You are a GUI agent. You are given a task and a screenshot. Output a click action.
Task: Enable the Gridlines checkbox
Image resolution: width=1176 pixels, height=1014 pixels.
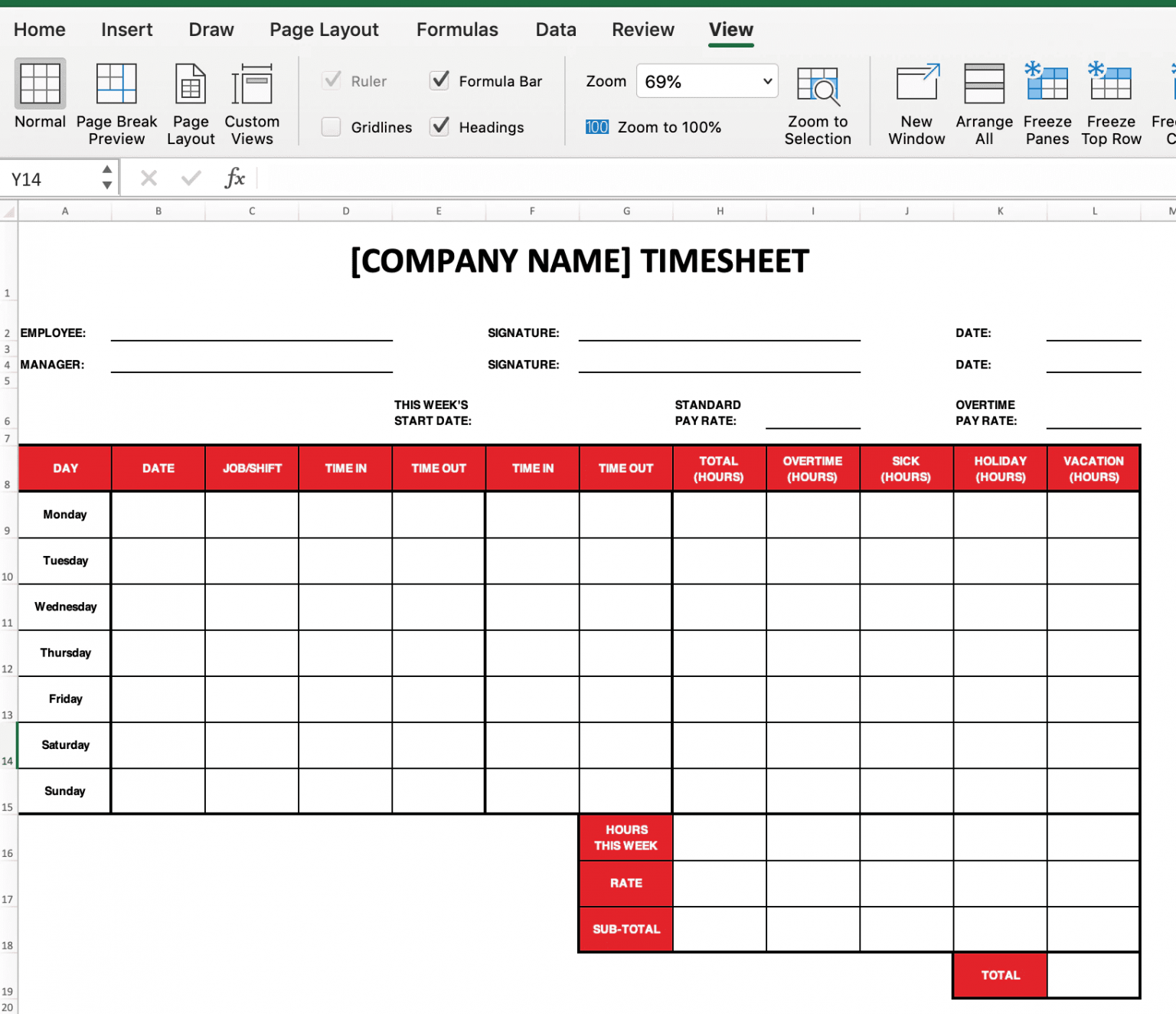click(x=331, y=127)
